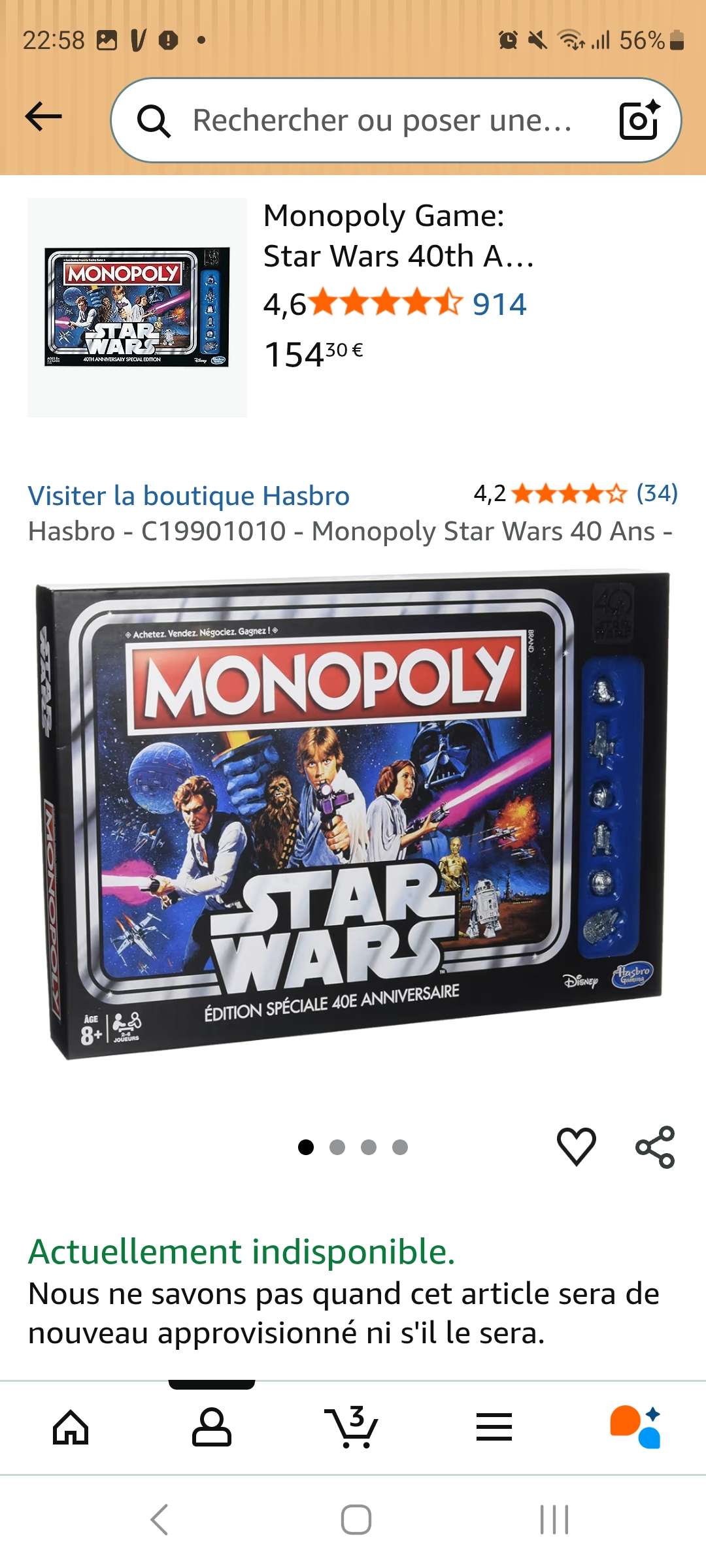This screenshot has width=706, height=1568.
Task: Tap the back arrow beside search bar
Action: click(43, 118)
